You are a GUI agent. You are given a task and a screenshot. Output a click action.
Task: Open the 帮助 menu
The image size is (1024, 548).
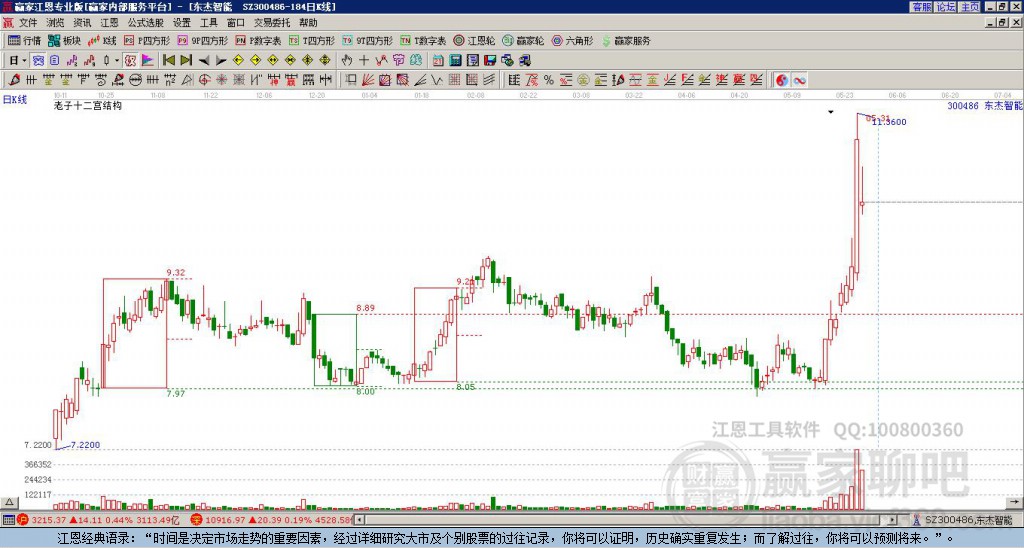[x=308, y=23]
